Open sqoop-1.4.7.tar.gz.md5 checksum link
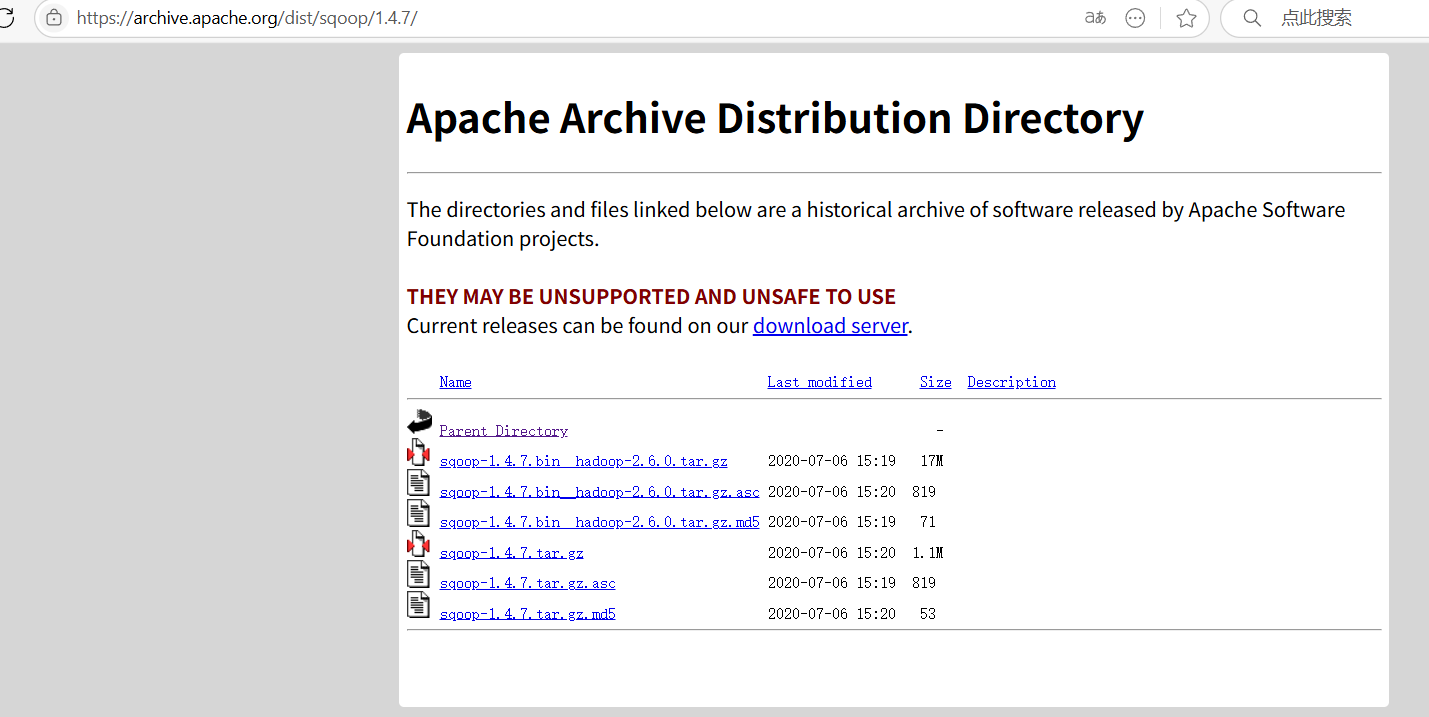 [527, 614]
